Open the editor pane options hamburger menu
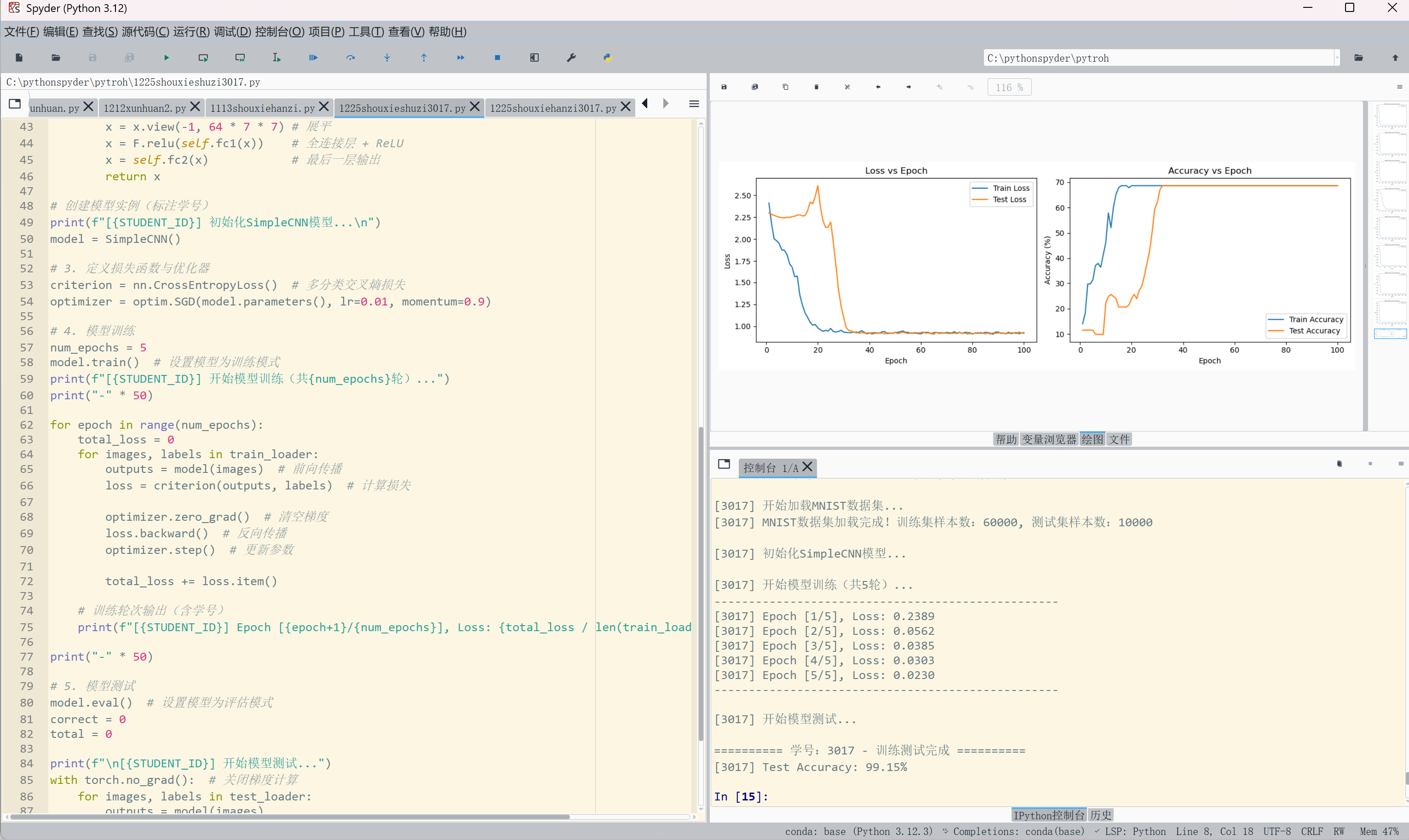 pos(694,104)
